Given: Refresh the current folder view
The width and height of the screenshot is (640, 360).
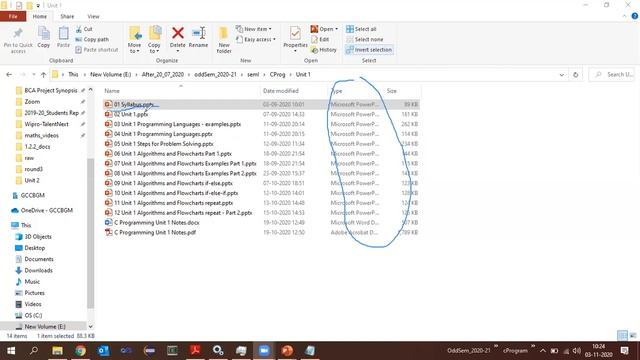Looking at the screenshot, I should [576, 75].
